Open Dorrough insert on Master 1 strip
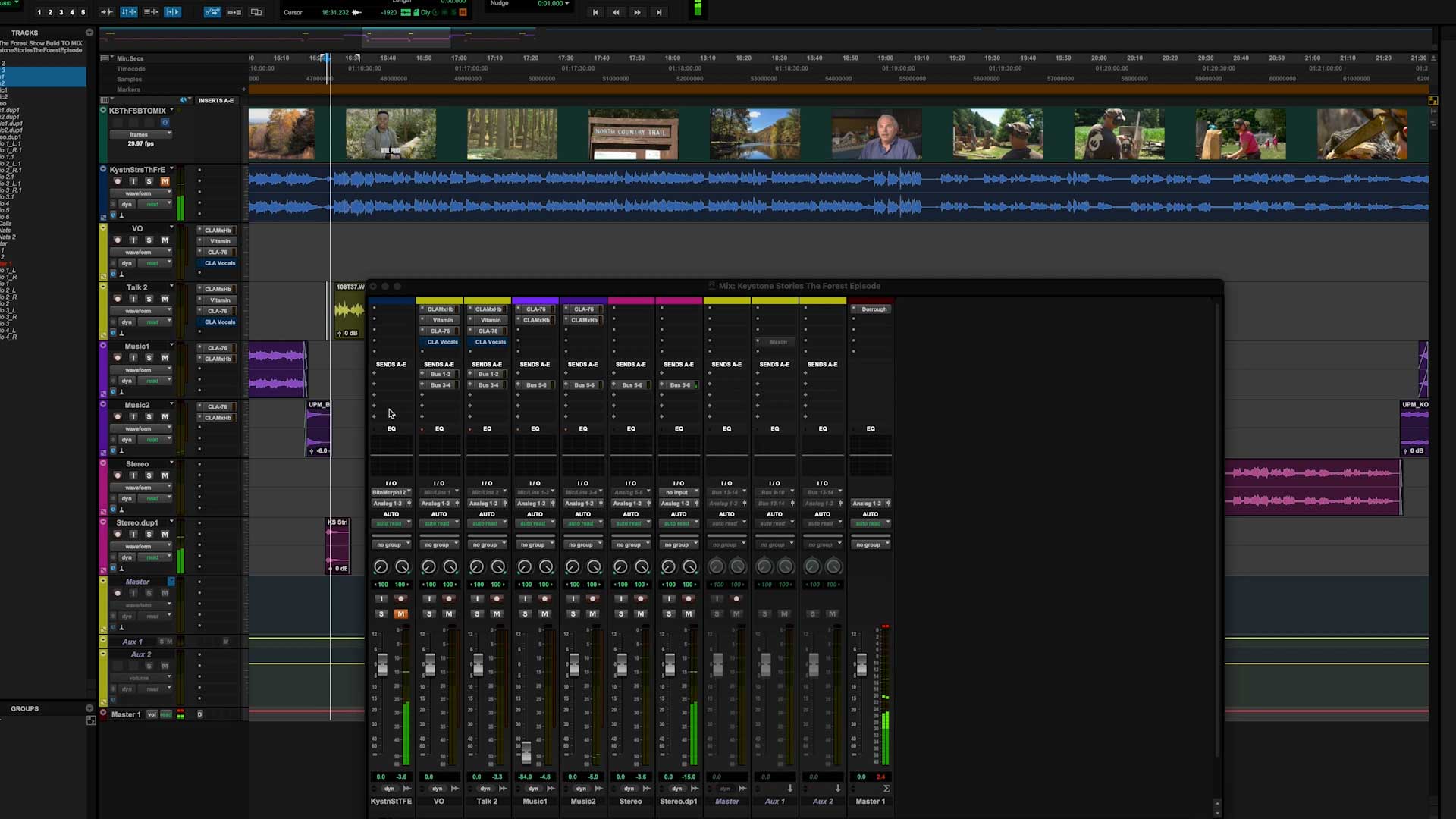 (874, 309)
